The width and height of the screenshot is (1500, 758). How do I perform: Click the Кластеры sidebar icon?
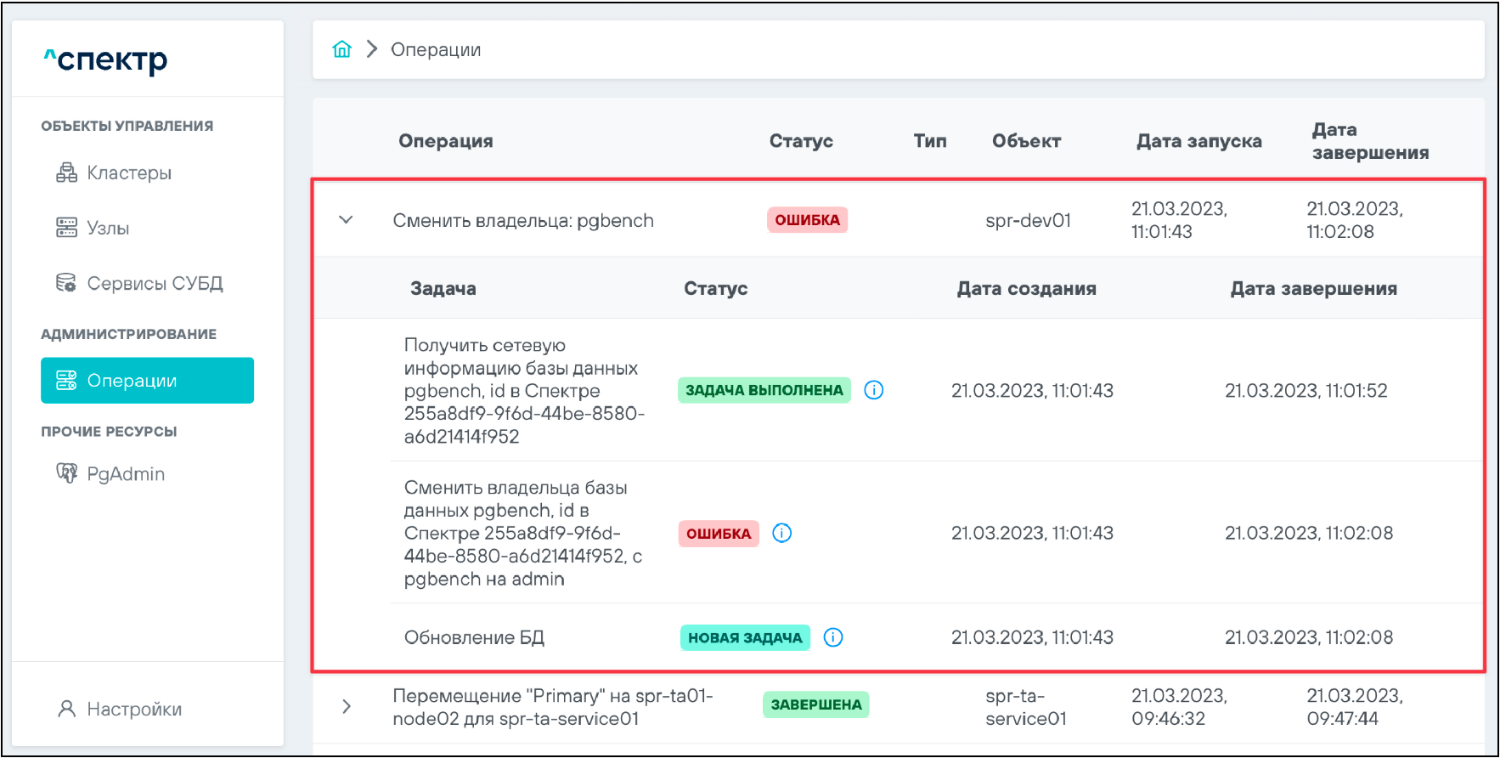[66, 173]
